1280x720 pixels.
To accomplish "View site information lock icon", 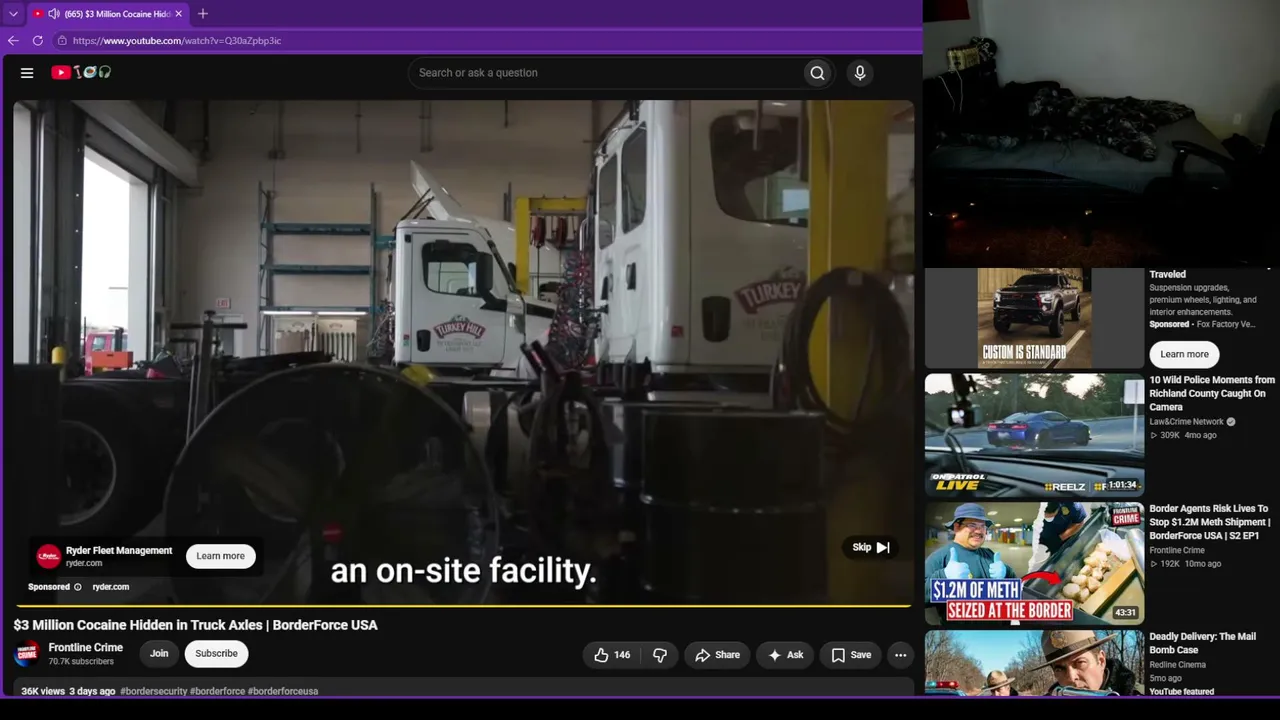I will coord(62,41).
